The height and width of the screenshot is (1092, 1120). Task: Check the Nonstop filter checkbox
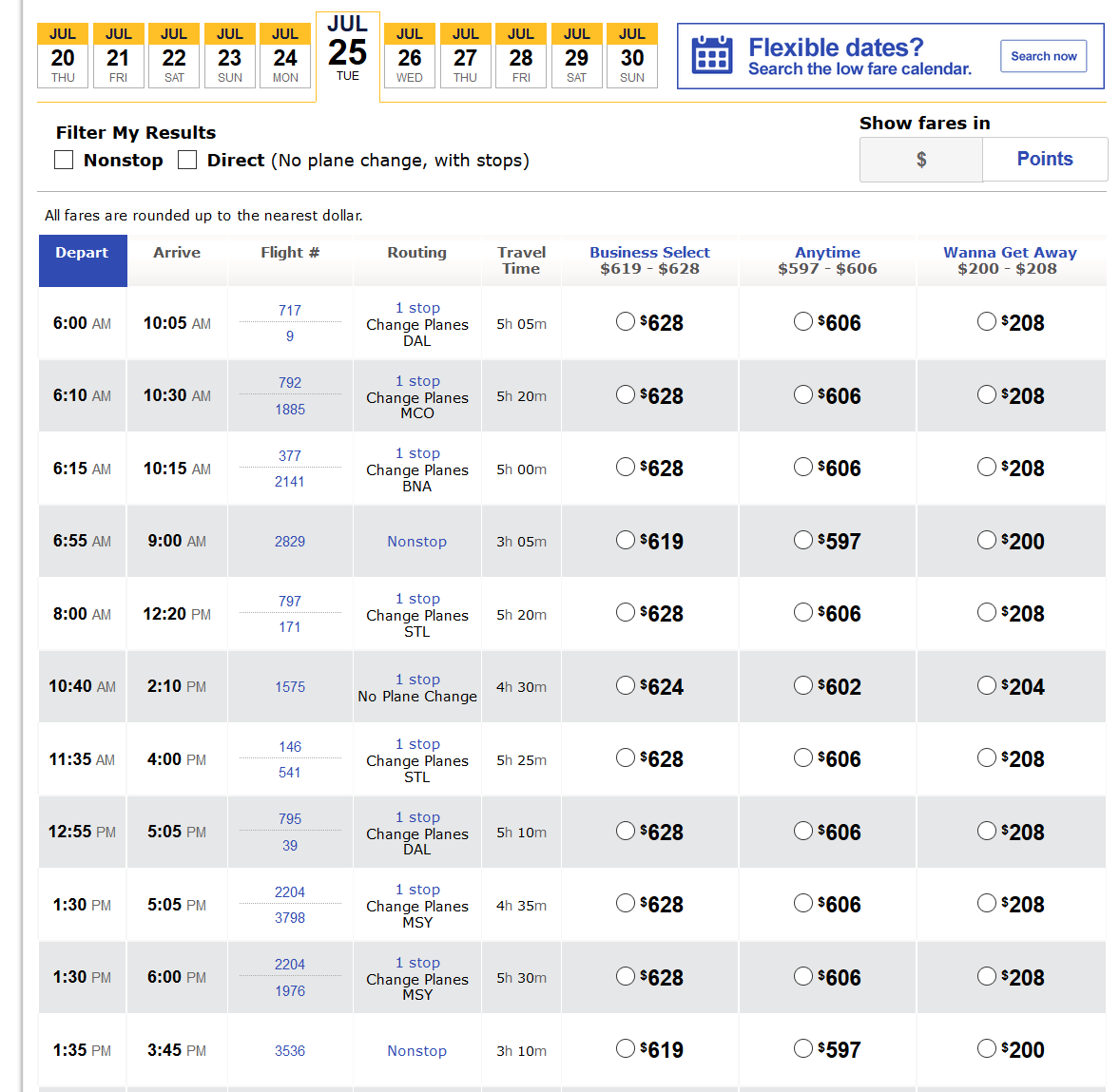pyautogui.click(x=64, y=160)
